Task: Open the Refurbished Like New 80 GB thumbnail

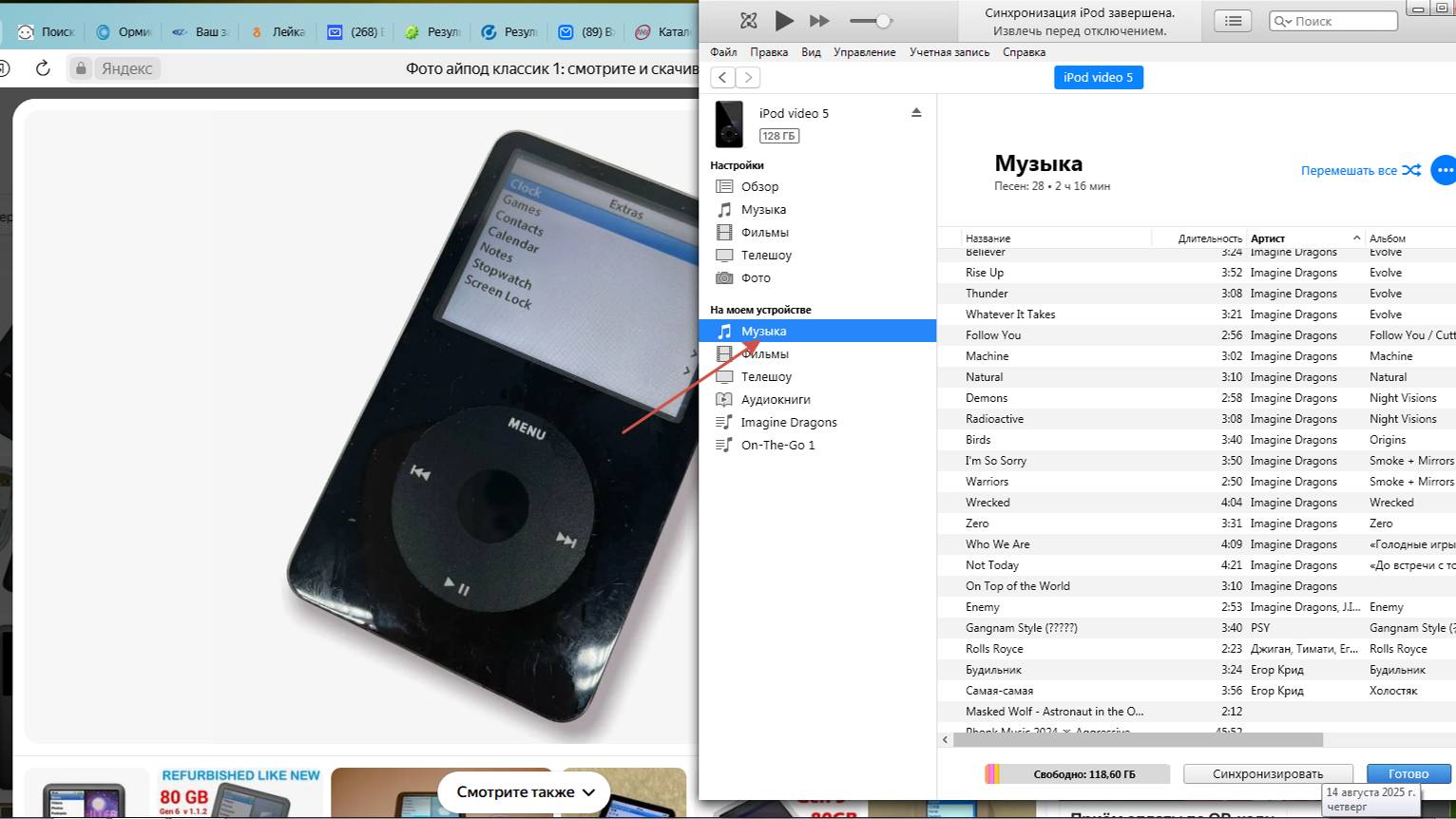Action: 240,793
